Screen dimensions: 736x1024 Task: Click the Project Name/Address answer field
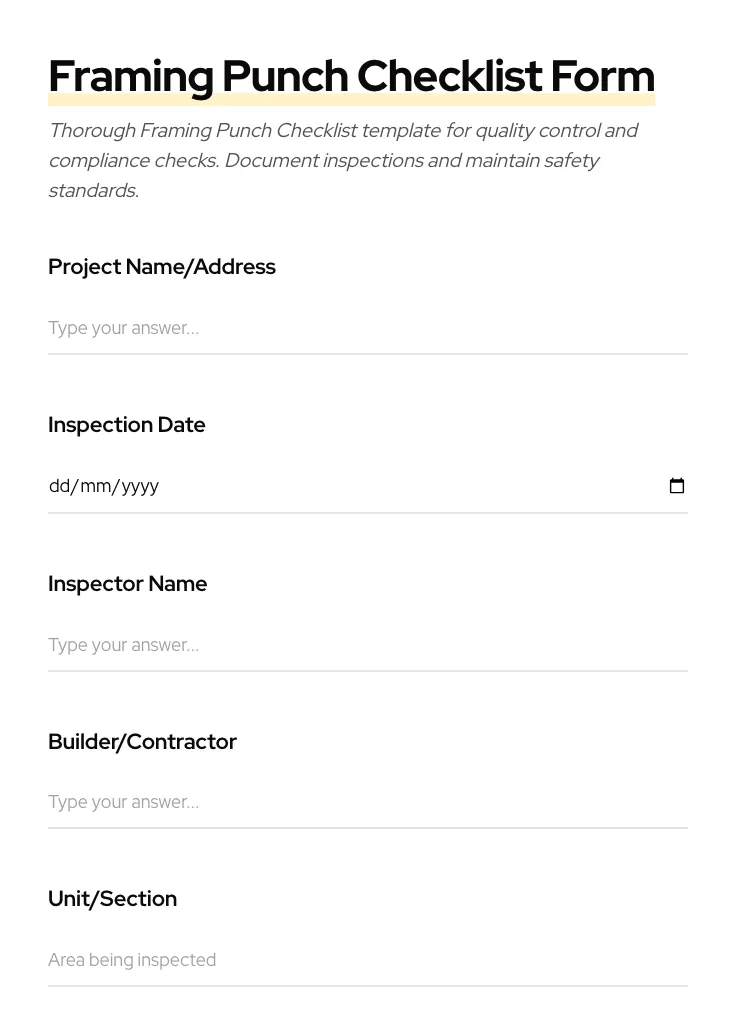coord(367,328)
